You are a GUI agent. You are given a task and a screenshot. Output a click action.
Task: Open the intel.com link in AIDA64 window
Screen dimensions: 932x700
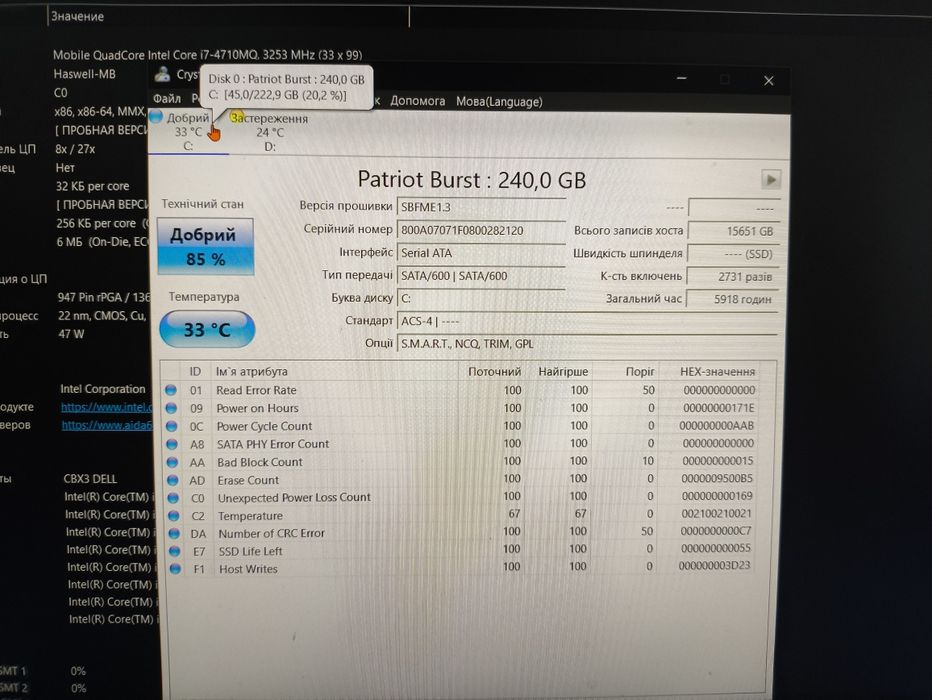tap(106, 407)
